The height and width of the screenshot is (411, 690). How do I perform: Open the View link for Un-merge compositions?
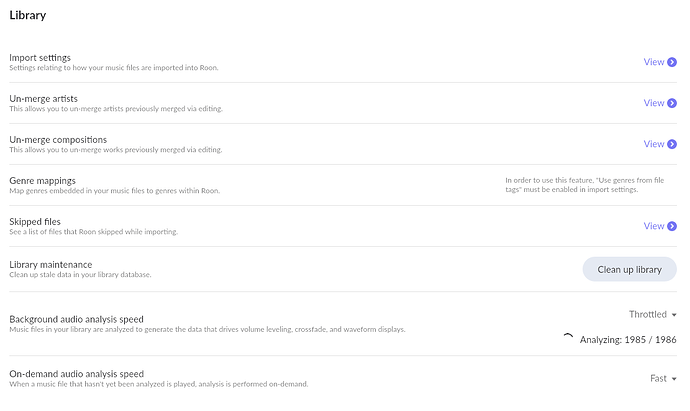click(x=653, y=144)
